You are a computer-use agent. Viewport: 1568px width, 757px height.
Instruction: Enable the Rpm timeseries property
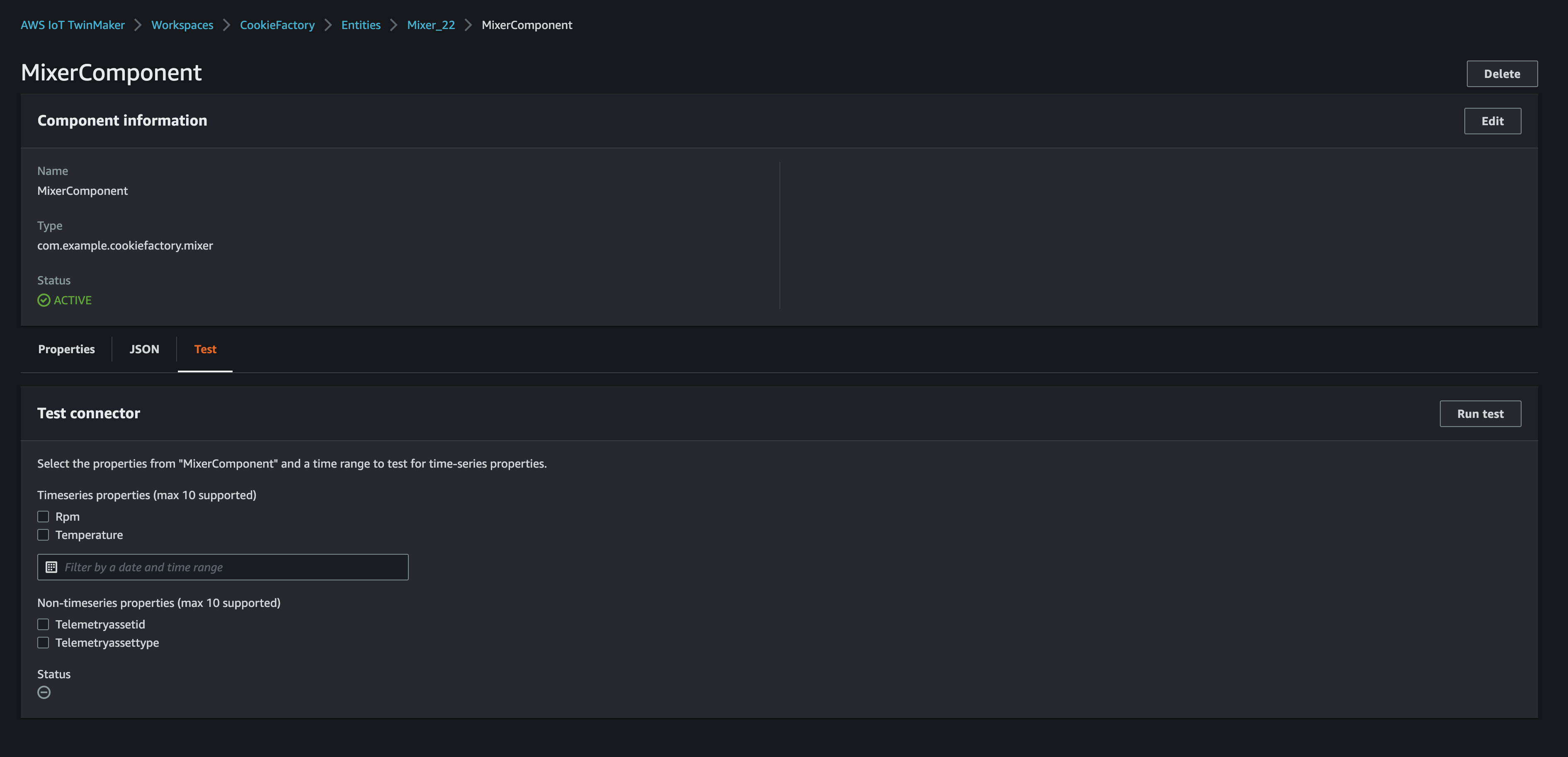pos(43,516)
